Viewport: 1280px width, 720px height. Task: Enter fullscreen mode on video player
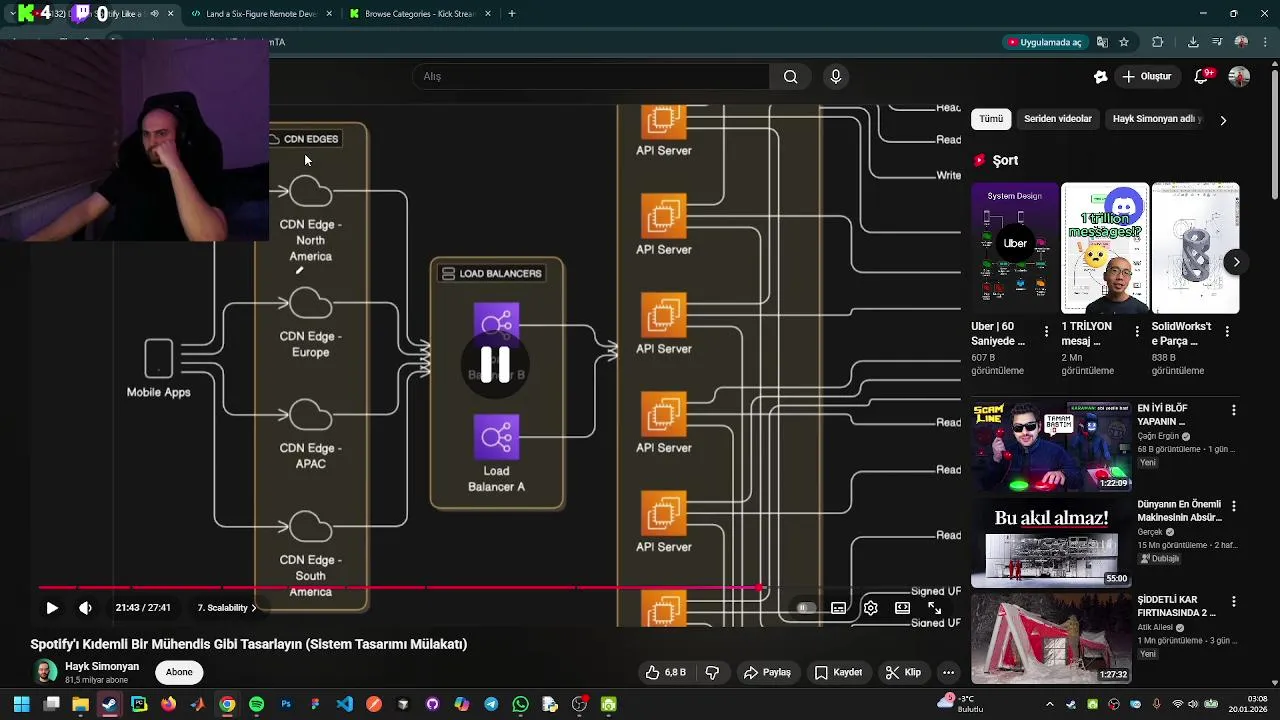click(x=934, y=608)
